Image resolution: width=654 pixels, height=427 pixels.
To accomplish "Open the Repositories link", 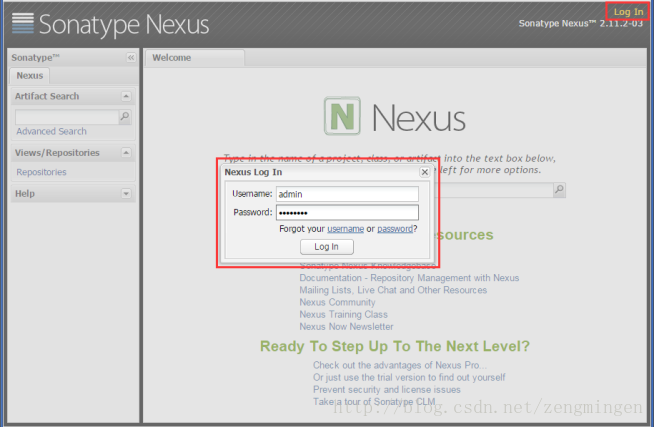I will (41, 172).
